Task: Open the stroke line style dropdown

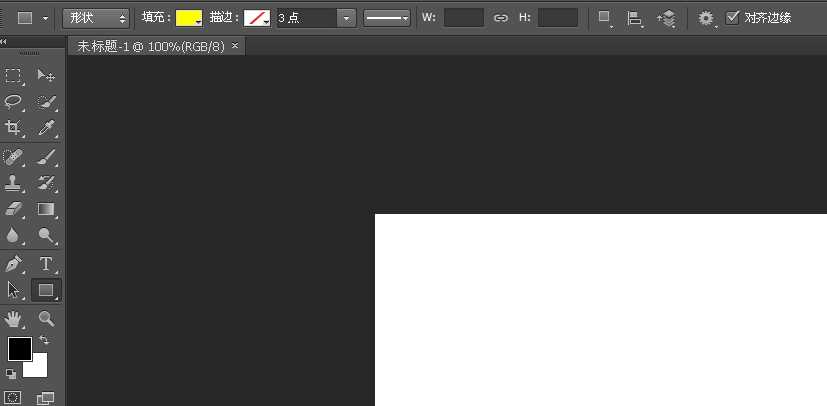Action: 387,18
